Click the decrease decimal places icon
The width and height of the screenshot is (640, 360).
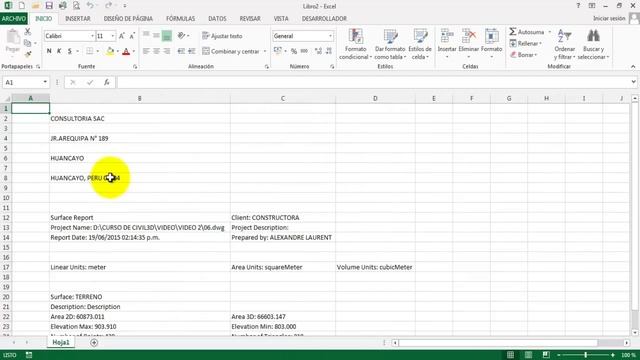coord(329,51)
